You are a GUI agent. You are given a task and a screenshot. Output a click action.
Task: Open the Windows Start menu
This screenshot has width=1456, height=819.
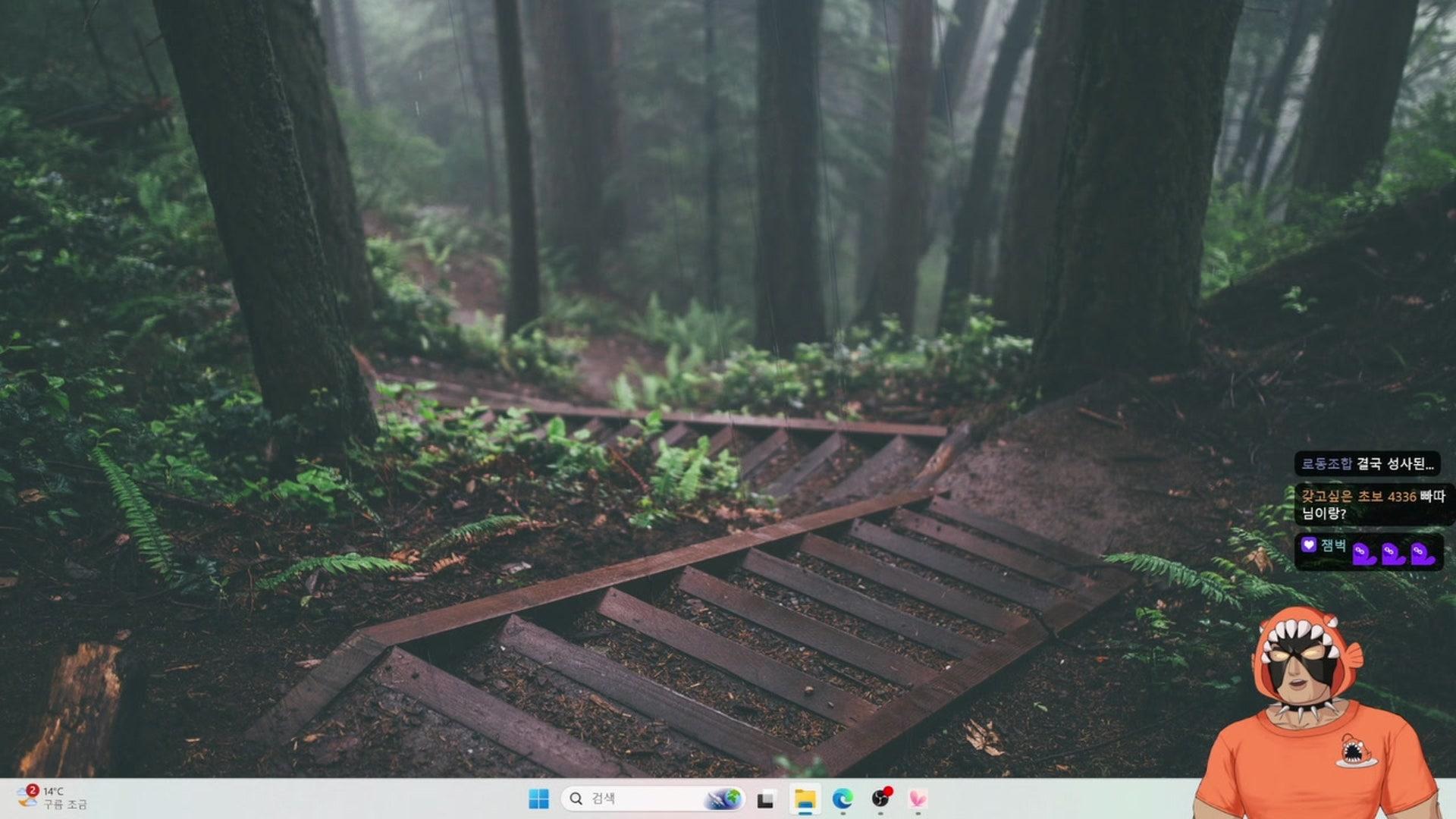point(538,799)
